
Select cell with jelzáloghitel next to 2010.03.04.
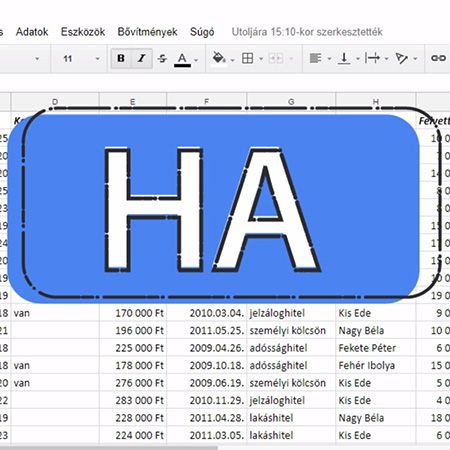(x=291, y=313)
